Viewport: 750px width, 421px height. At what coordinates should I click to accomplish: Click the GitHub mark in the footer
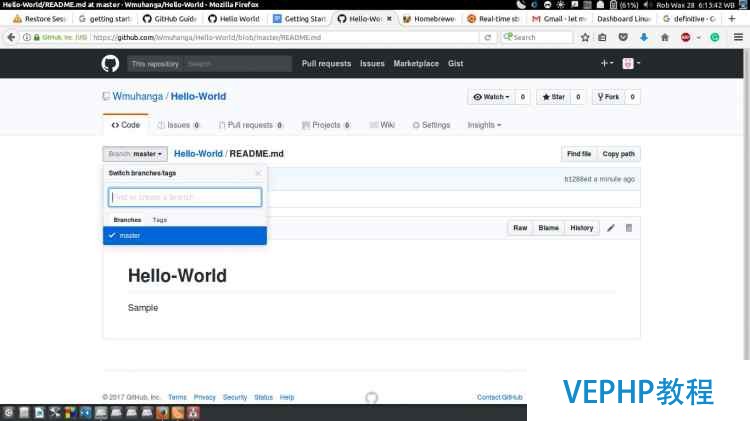372,398
